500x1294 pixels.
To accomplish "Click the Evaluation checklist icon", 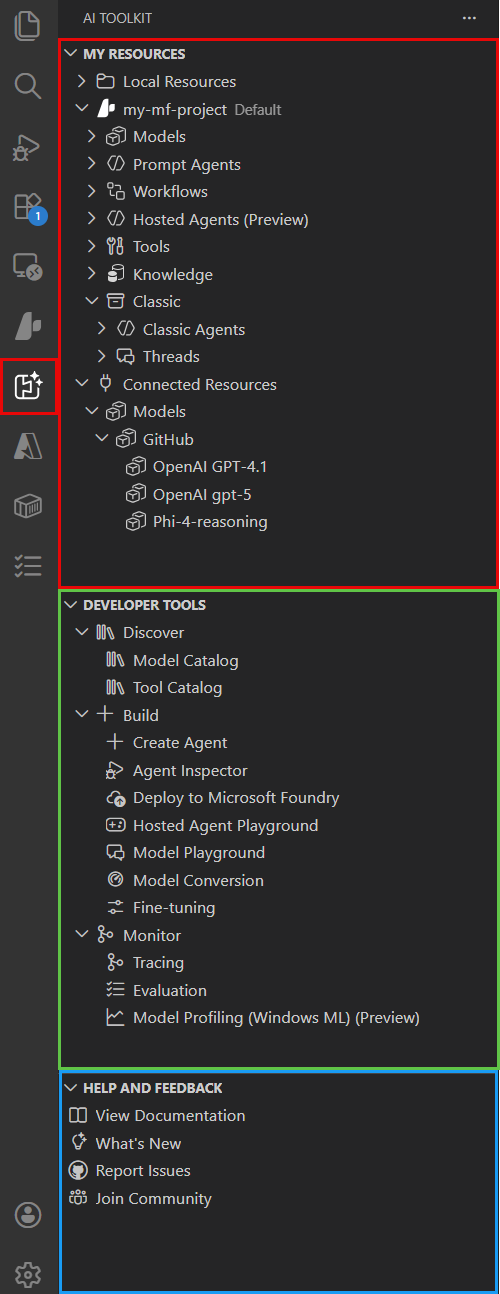I will [x=115, y=991].
